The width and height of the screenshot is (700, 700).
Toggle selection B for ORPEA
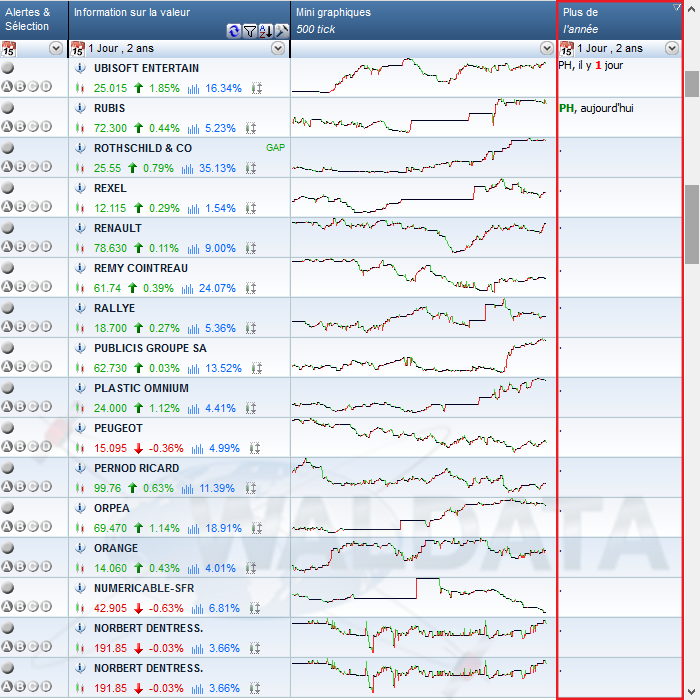(20, 526)
